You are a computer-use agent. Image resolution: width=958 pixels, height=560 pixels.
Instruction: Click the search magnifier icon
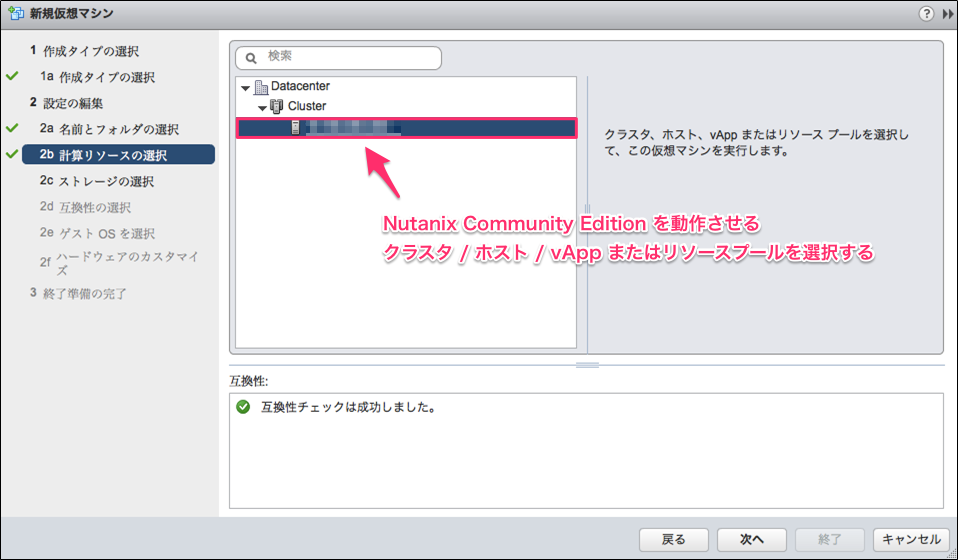point(250,59)
